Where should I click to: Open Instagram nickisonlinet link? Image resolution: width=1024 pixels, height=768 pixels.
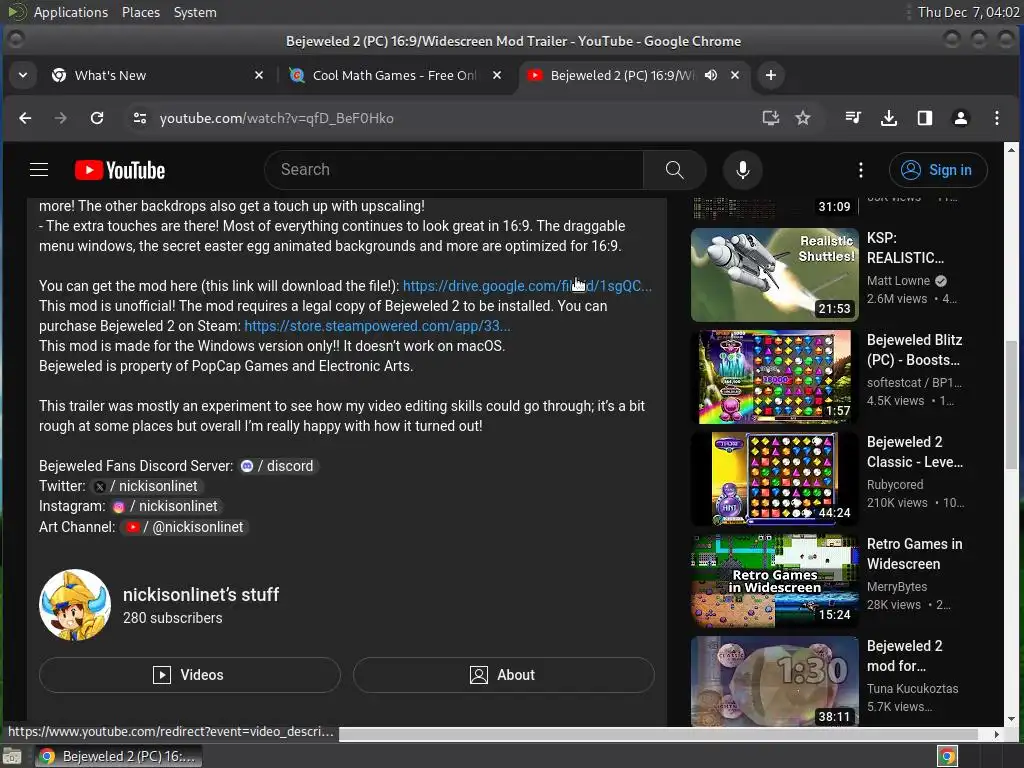tap(166, 506)
